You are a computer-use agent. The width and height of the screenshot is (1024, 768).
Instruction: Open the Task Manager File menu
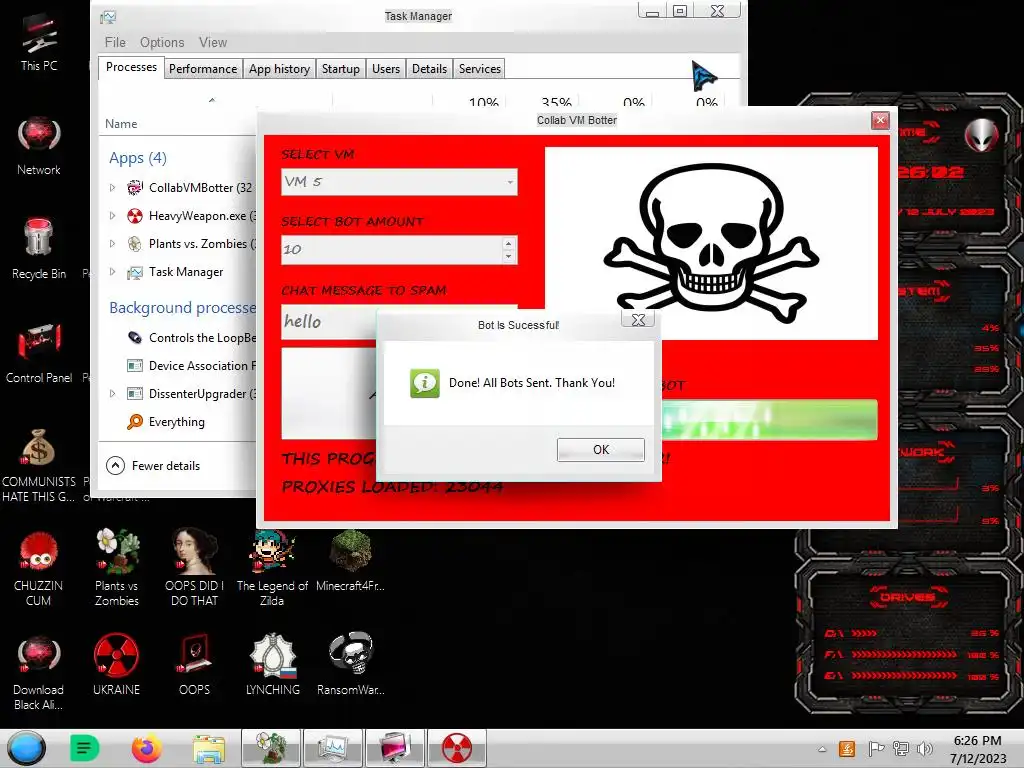(115, 42)
